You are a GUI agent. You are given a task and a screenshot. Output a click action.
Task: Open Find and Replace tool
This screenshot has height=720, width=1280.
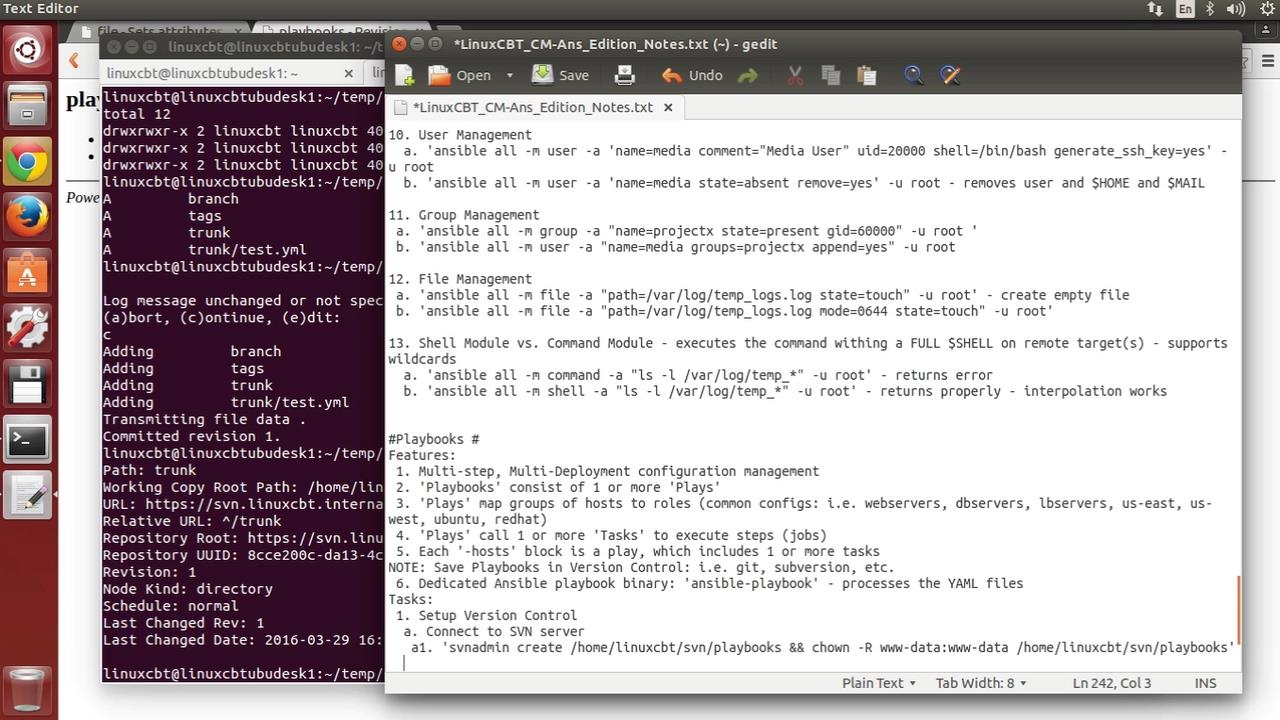pyautogui.click(x=950, y=75)
